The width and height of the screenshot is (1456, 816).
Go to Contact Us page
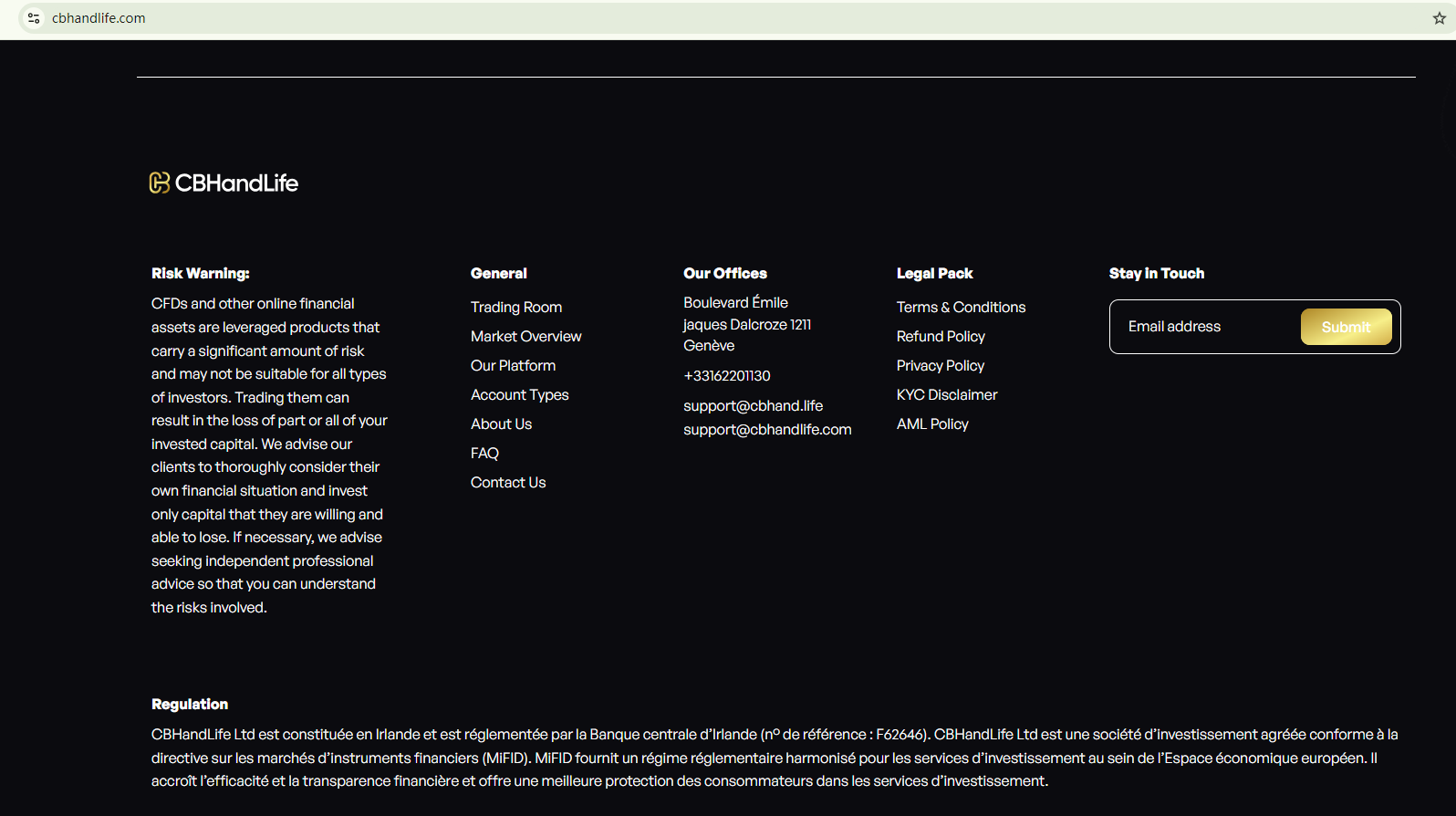tap(508, 483)
